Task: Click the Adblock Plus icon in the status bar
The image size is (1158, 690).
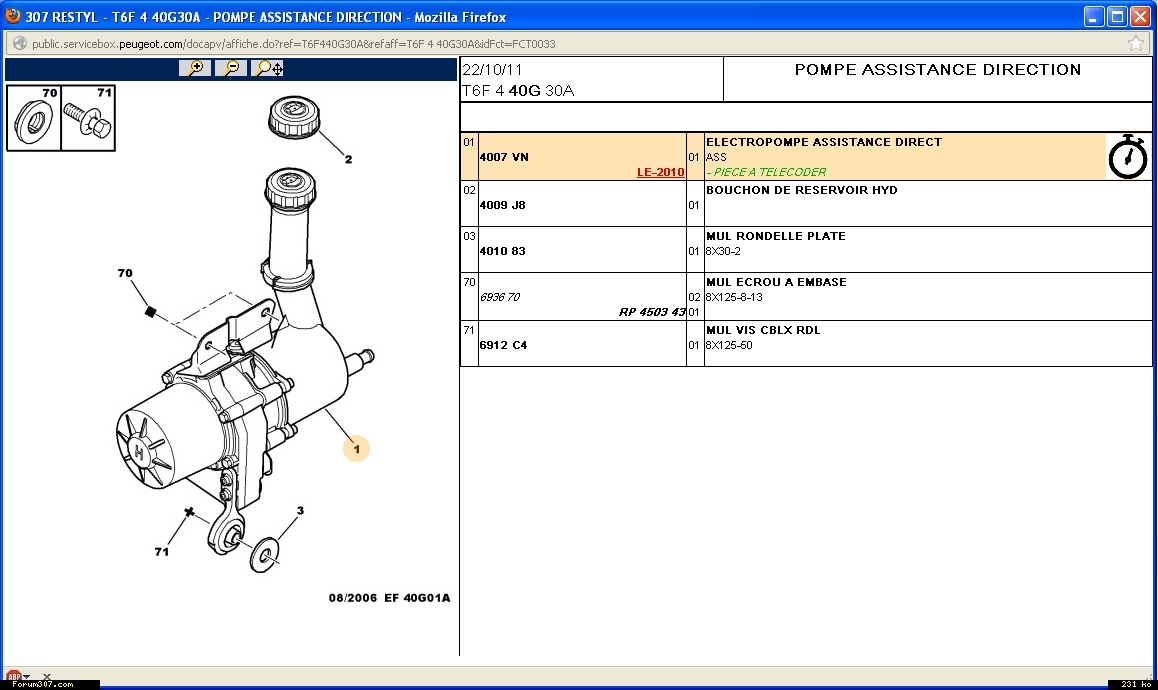Action: [13, 678]
